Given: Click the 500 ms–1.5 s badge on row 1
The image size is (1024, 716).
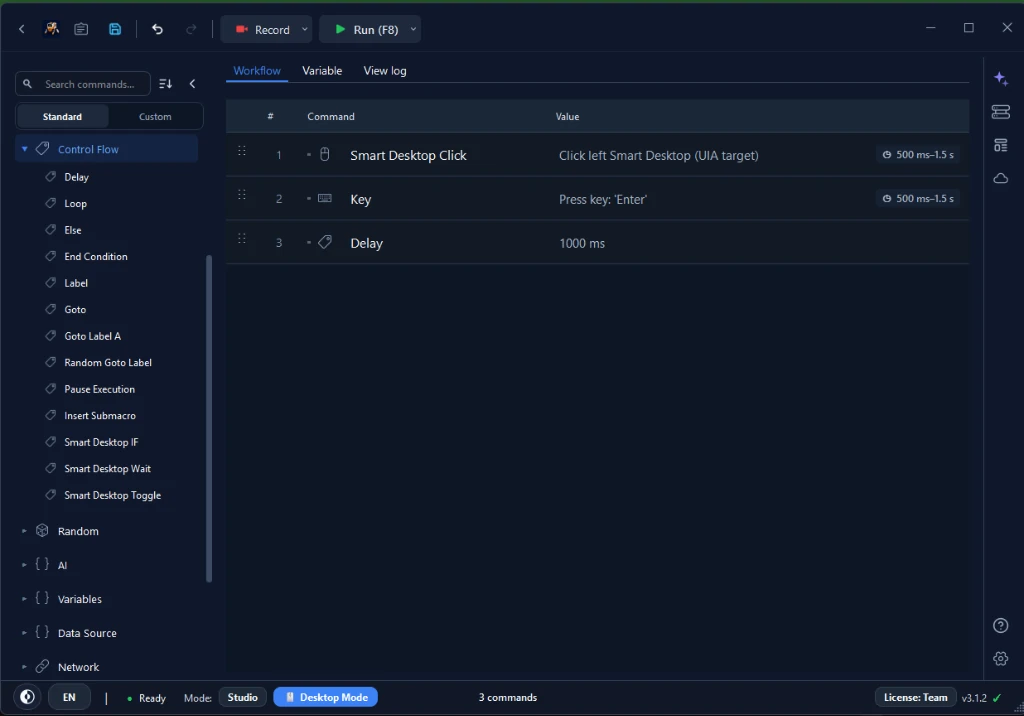Looking at the screenshot, I should point(918,155).
